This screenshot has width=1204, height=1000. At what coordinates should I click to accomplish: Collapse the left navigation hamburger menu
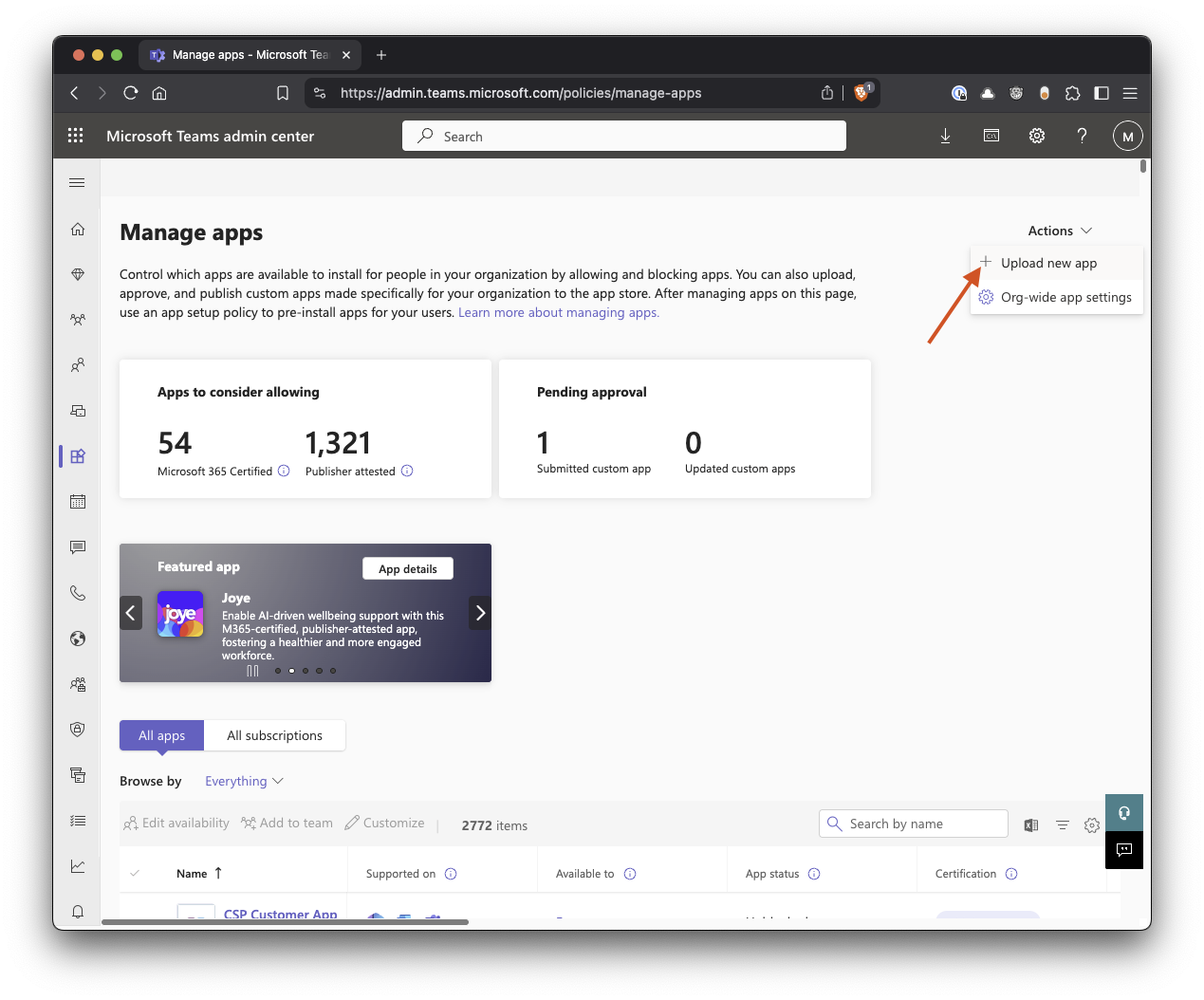(x=78, y=182)
